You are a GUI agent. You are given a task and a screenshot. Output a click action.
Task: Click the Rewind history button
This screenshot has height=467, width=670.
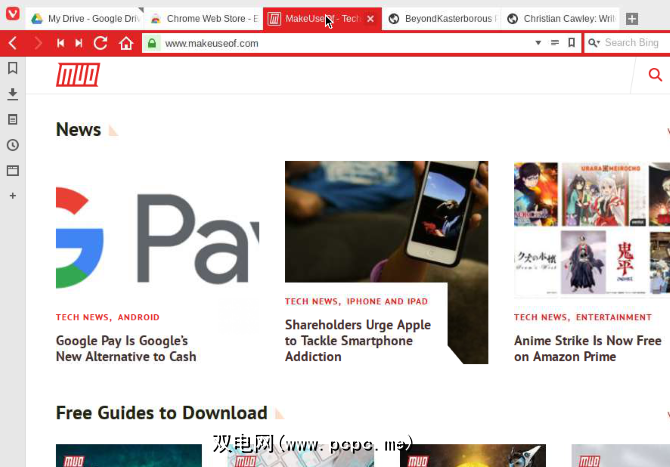60,43
